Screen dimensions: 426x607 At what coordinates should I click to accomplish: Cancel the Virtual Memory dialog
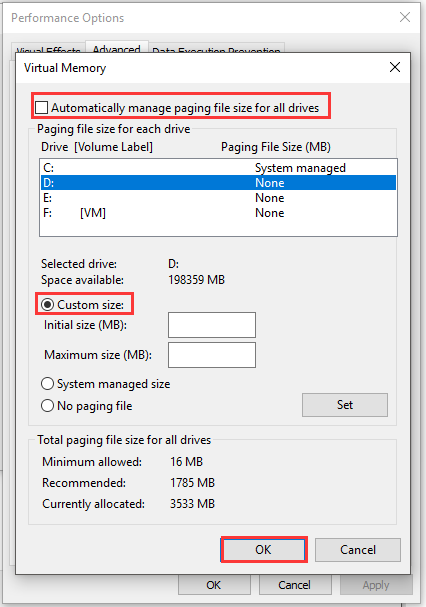click(358, 550)
